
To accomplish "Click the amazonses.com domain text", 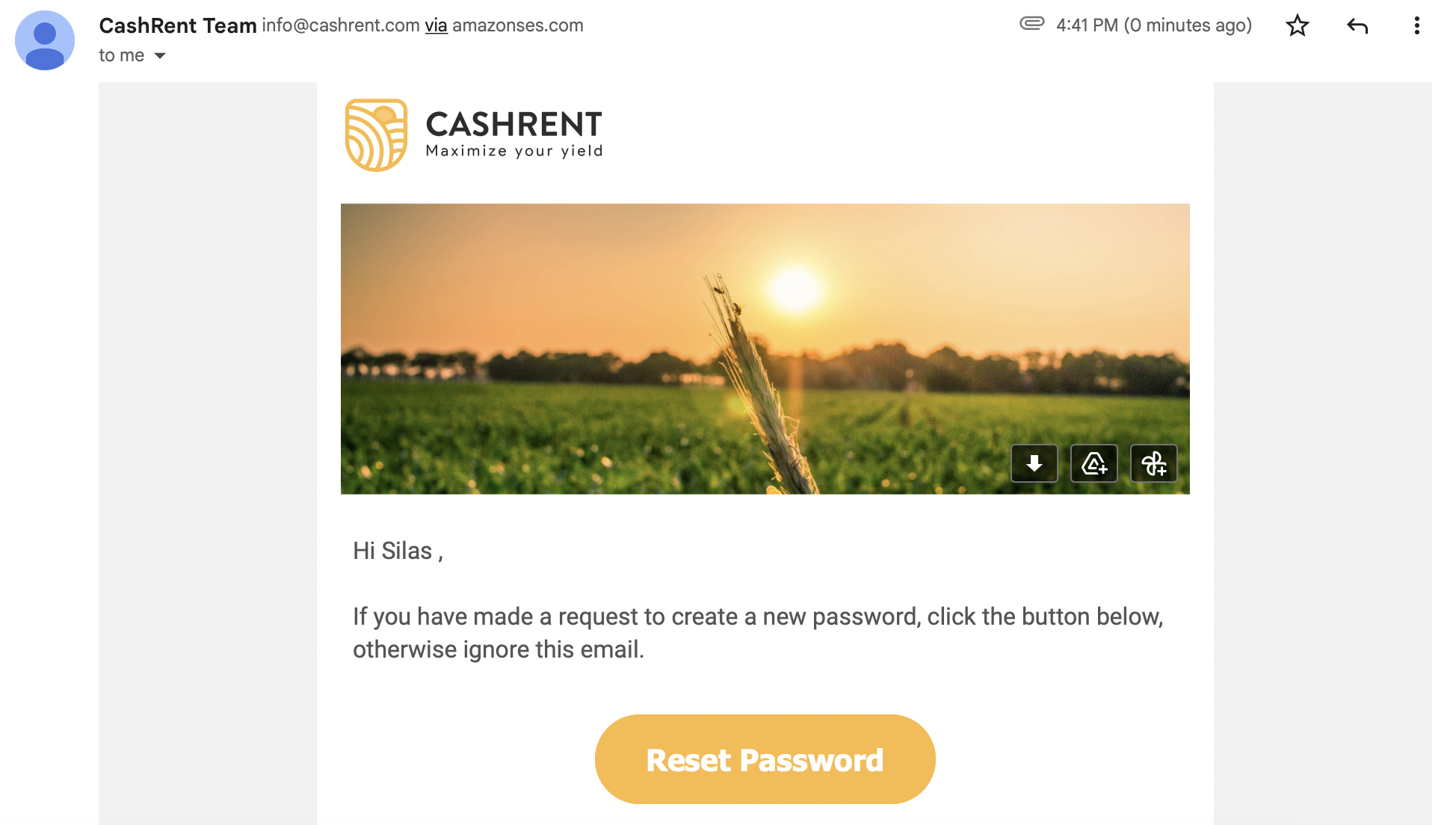I will [x=517, y=25].
